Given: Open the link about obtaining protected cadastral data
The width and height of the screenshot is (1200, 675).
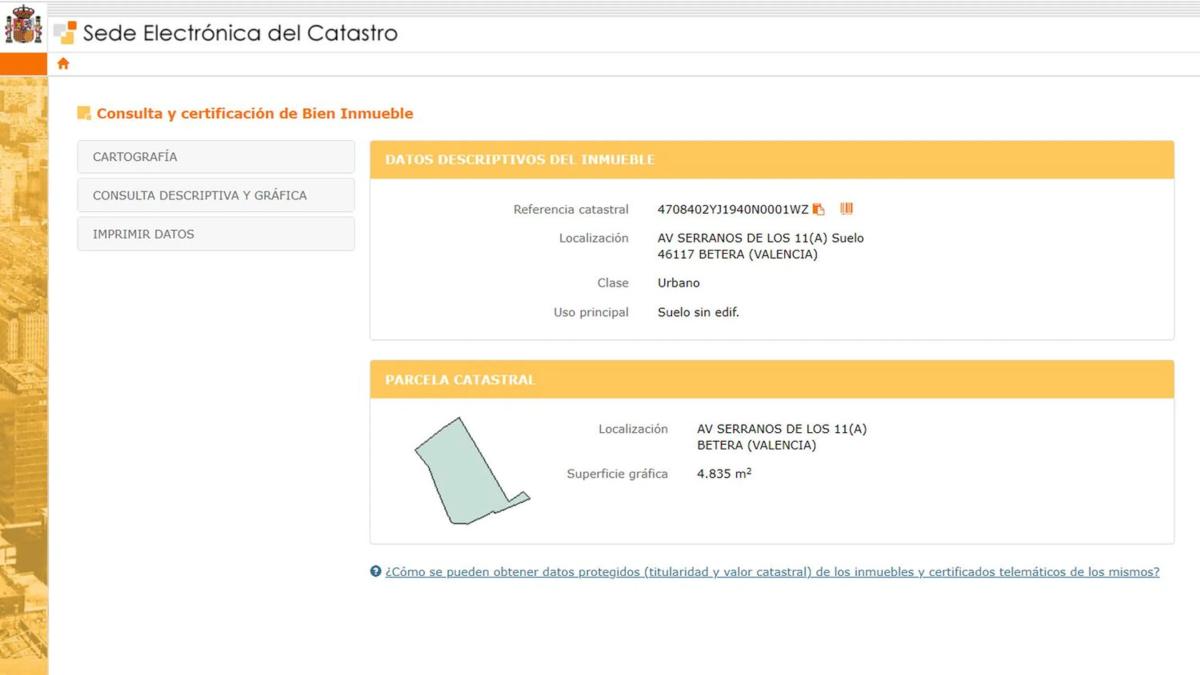Looking at the screenshot, I should pos(772,572).
